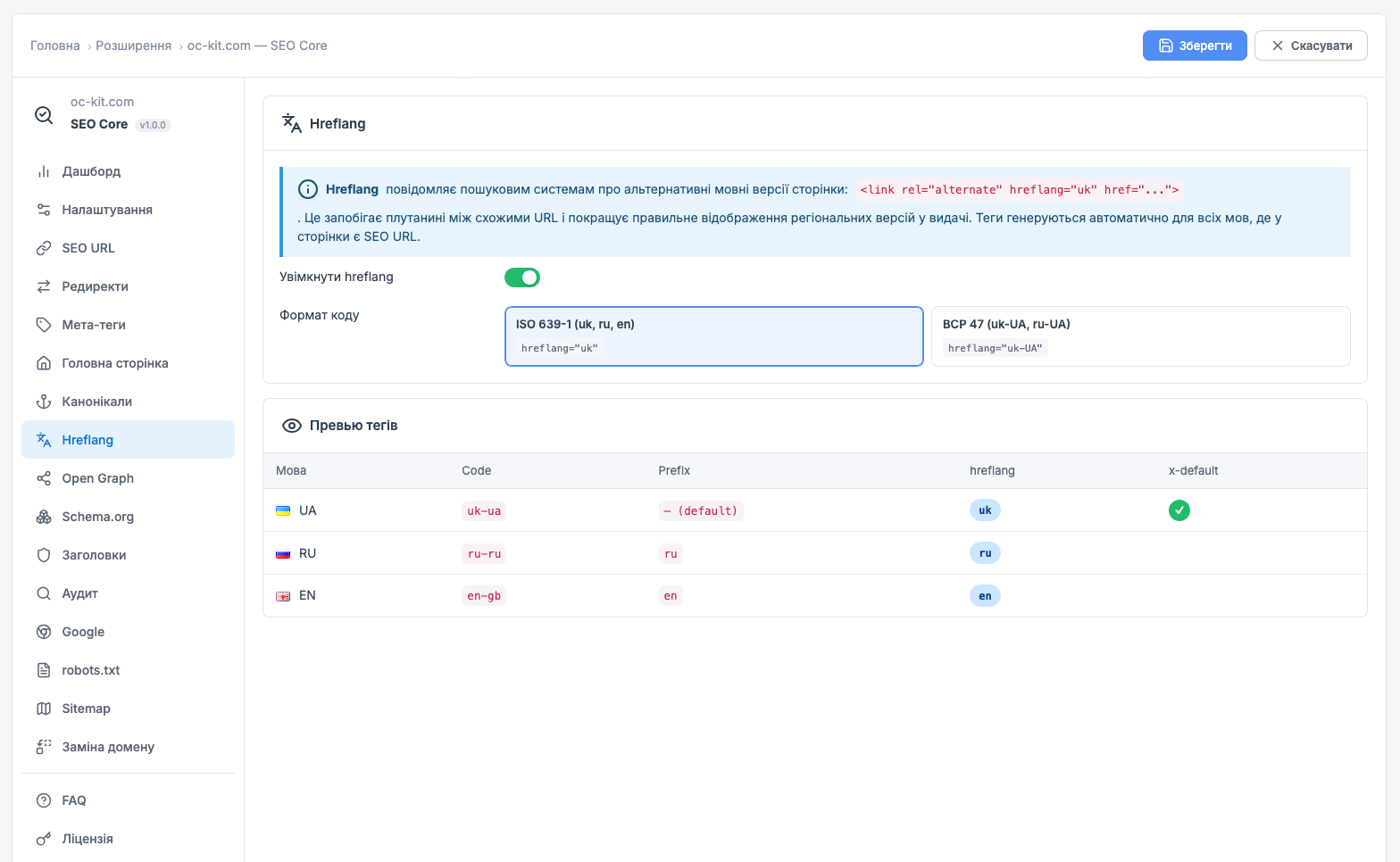Click the Налаштування sliders icon

click(44, 210)
